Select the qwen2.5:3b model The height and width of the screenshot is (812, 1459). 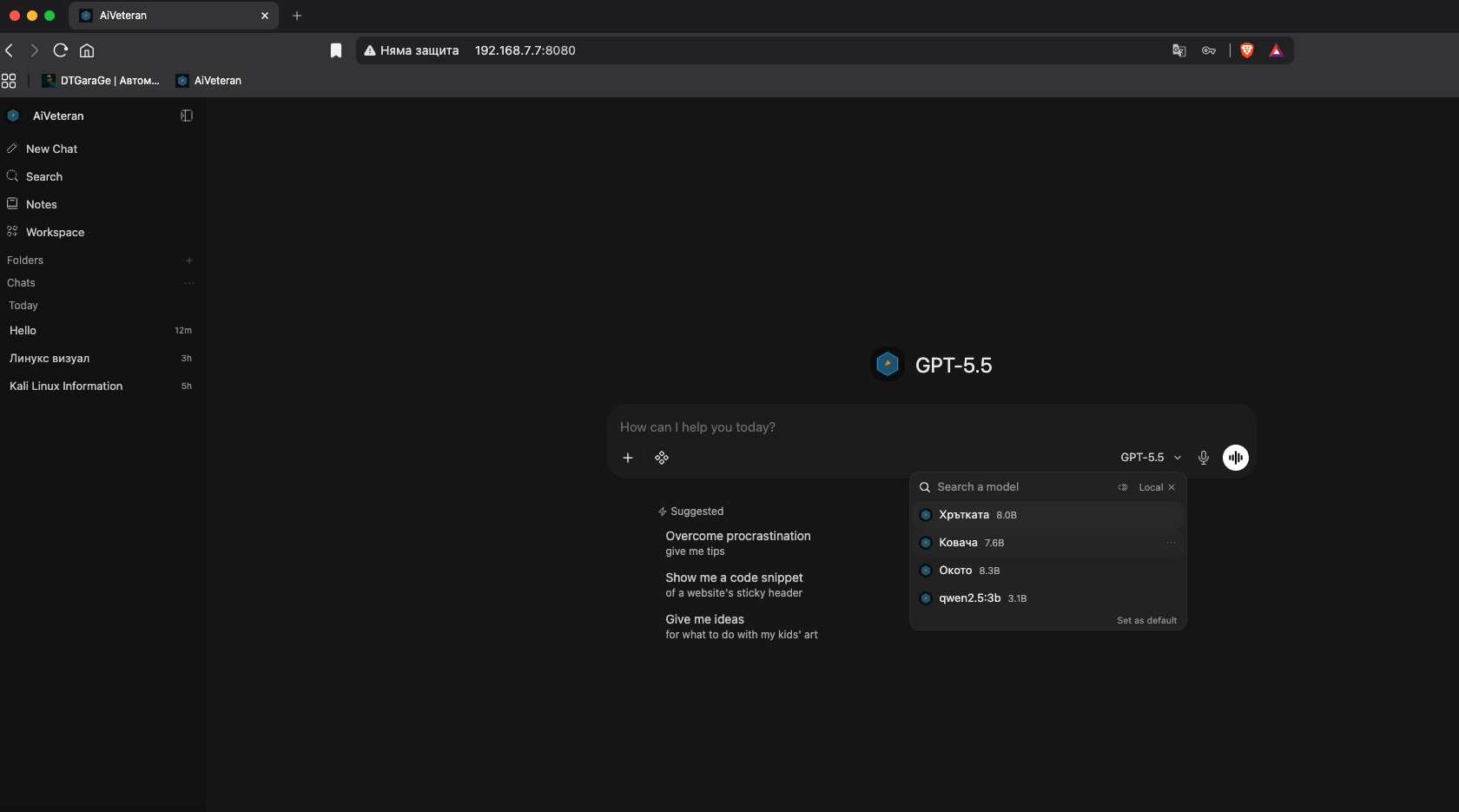coord(1048,598)
